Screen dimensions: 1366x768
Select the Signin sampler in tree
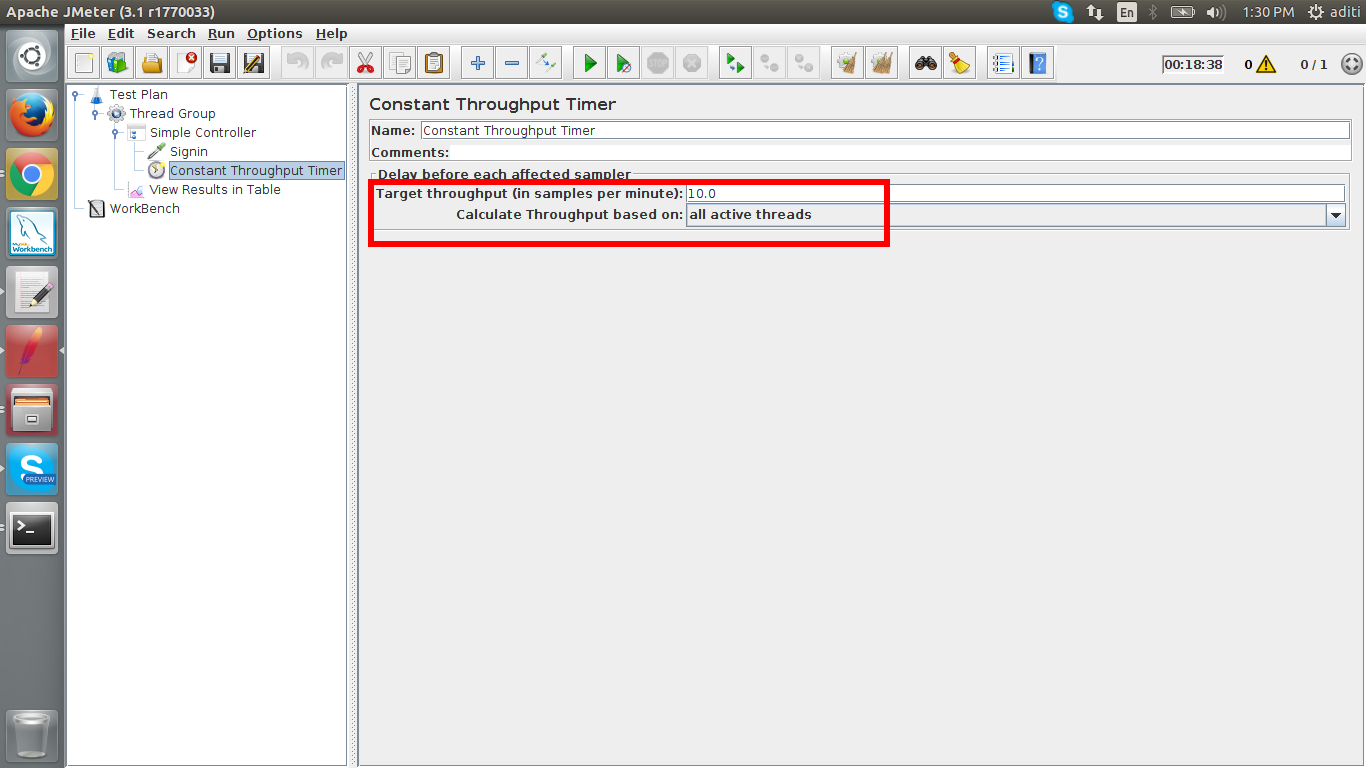coord(189,152)
